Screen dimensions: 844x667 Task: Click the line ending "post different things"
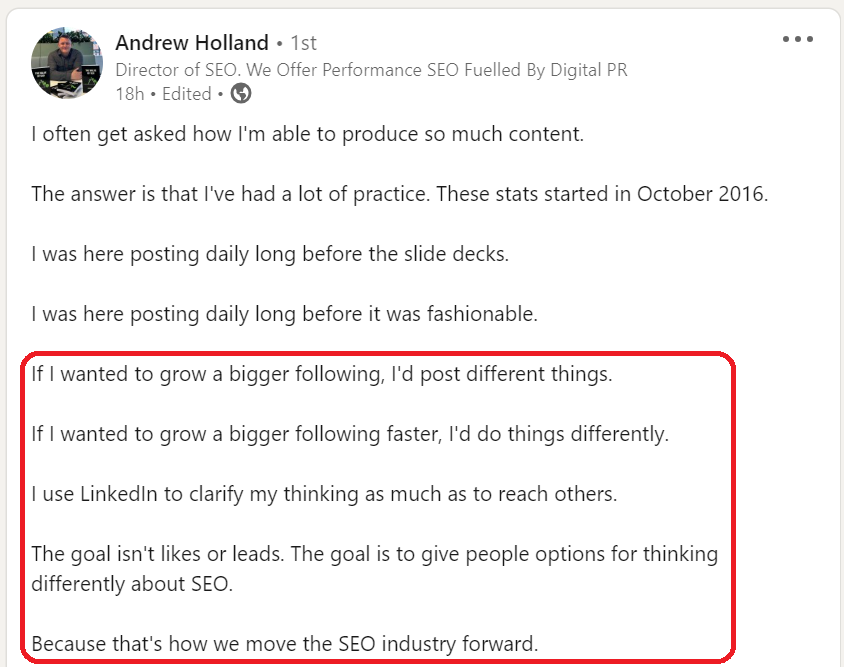[x=321, y=374]
